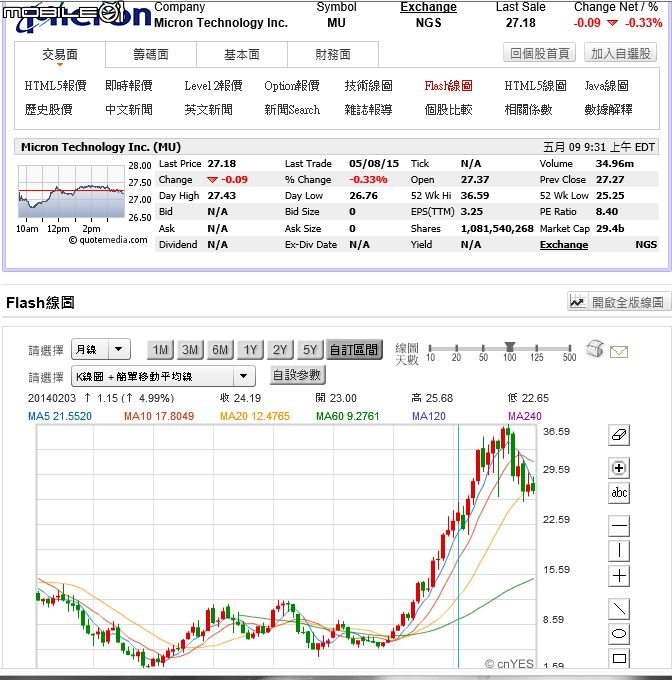Screen dimensions: 672x680
Task: Click the quotemedia.com credit text
Action: point(108,240)
